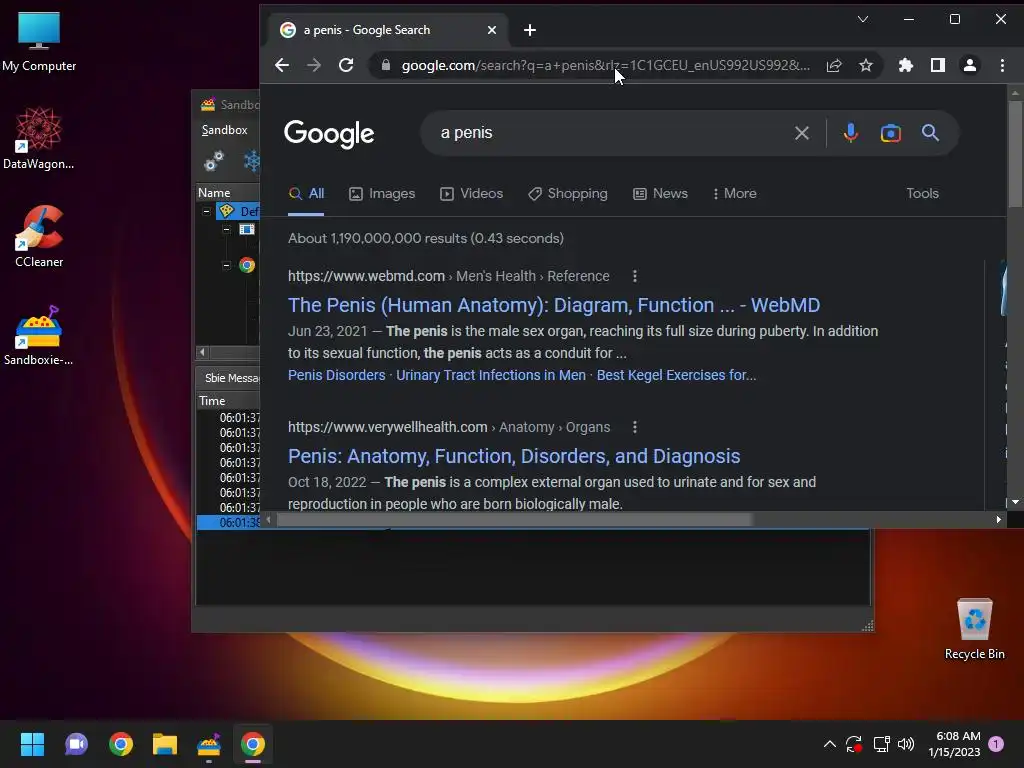
Task: Open a new Chrome tab
Action: pos(530,30)
